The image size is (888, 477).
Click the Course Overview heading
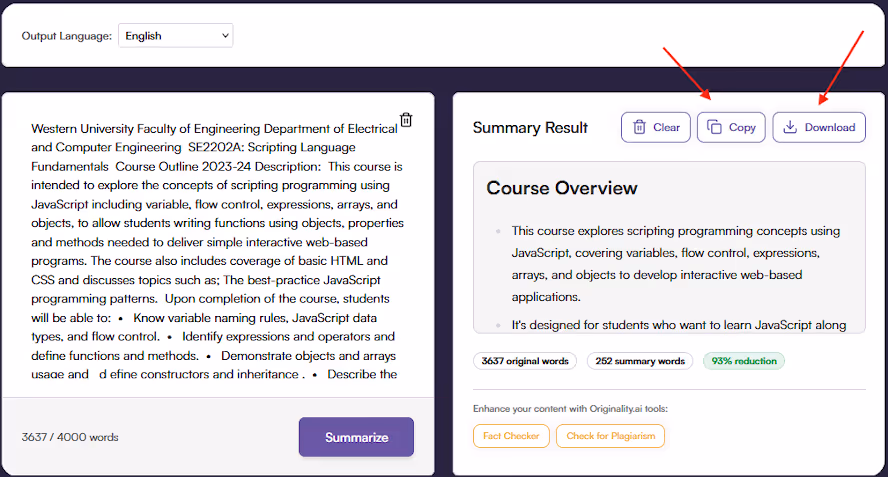(562, 188)
